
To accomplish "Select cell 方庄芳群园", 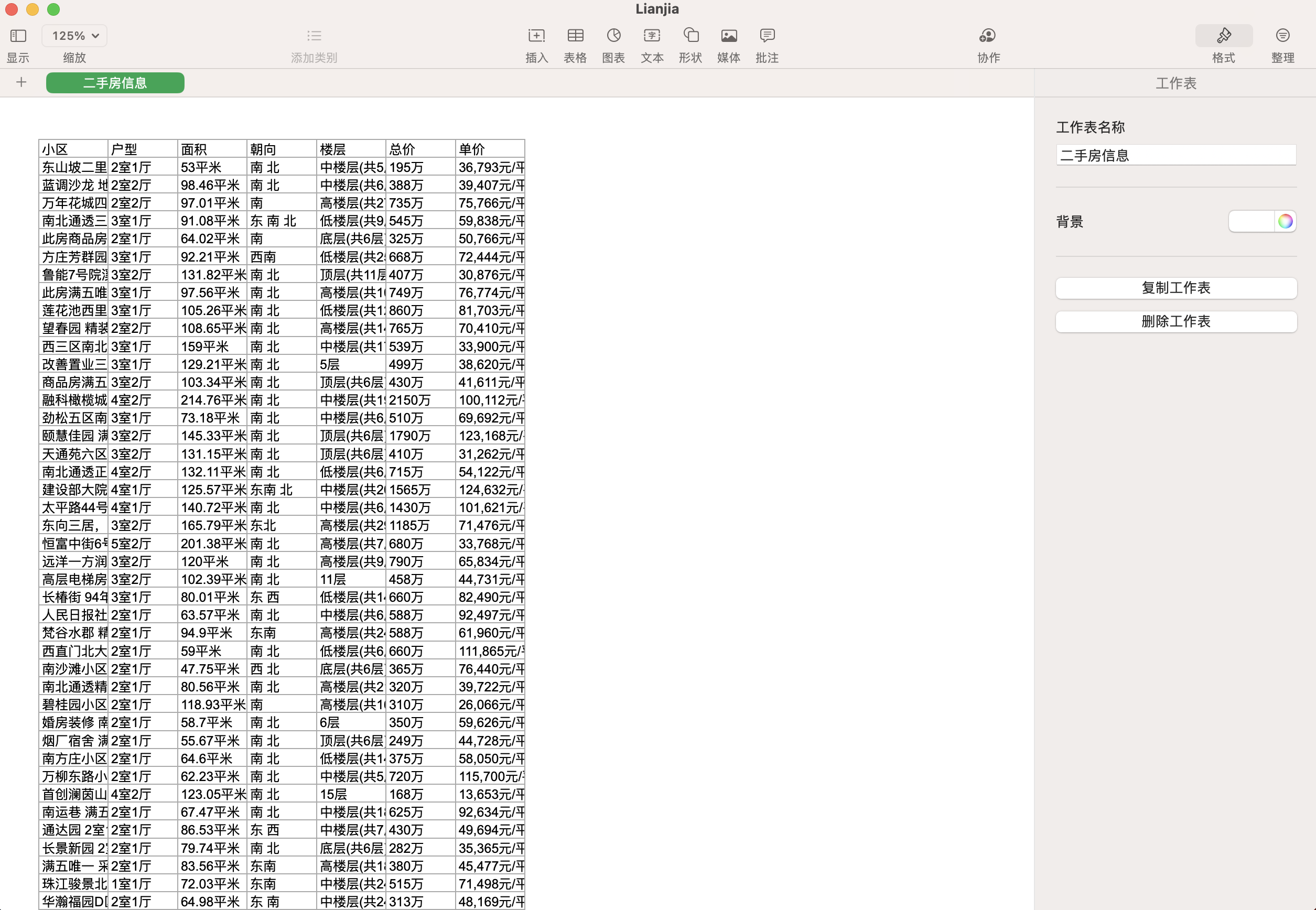I will click(73, 256).
